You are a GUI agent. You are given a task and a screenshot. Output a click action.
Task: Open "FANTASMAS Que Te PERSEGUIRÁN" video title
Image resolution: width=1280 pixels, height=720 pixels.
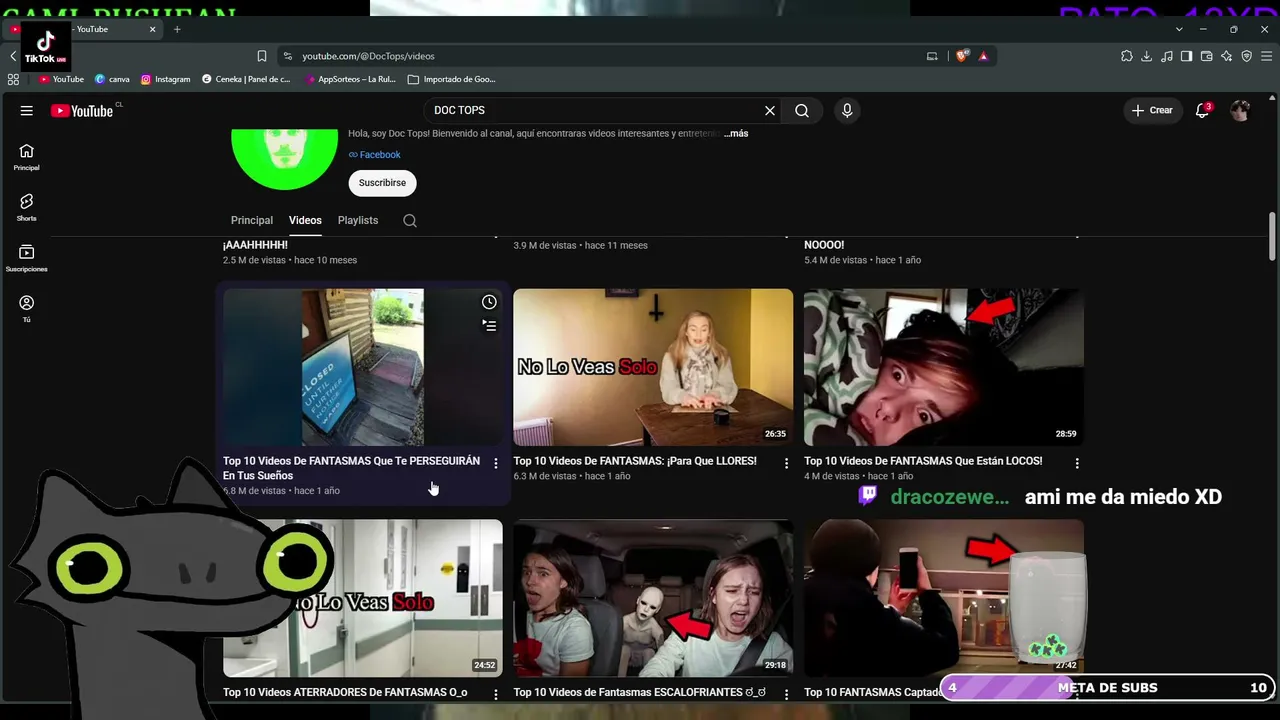(x=351, y=468)
